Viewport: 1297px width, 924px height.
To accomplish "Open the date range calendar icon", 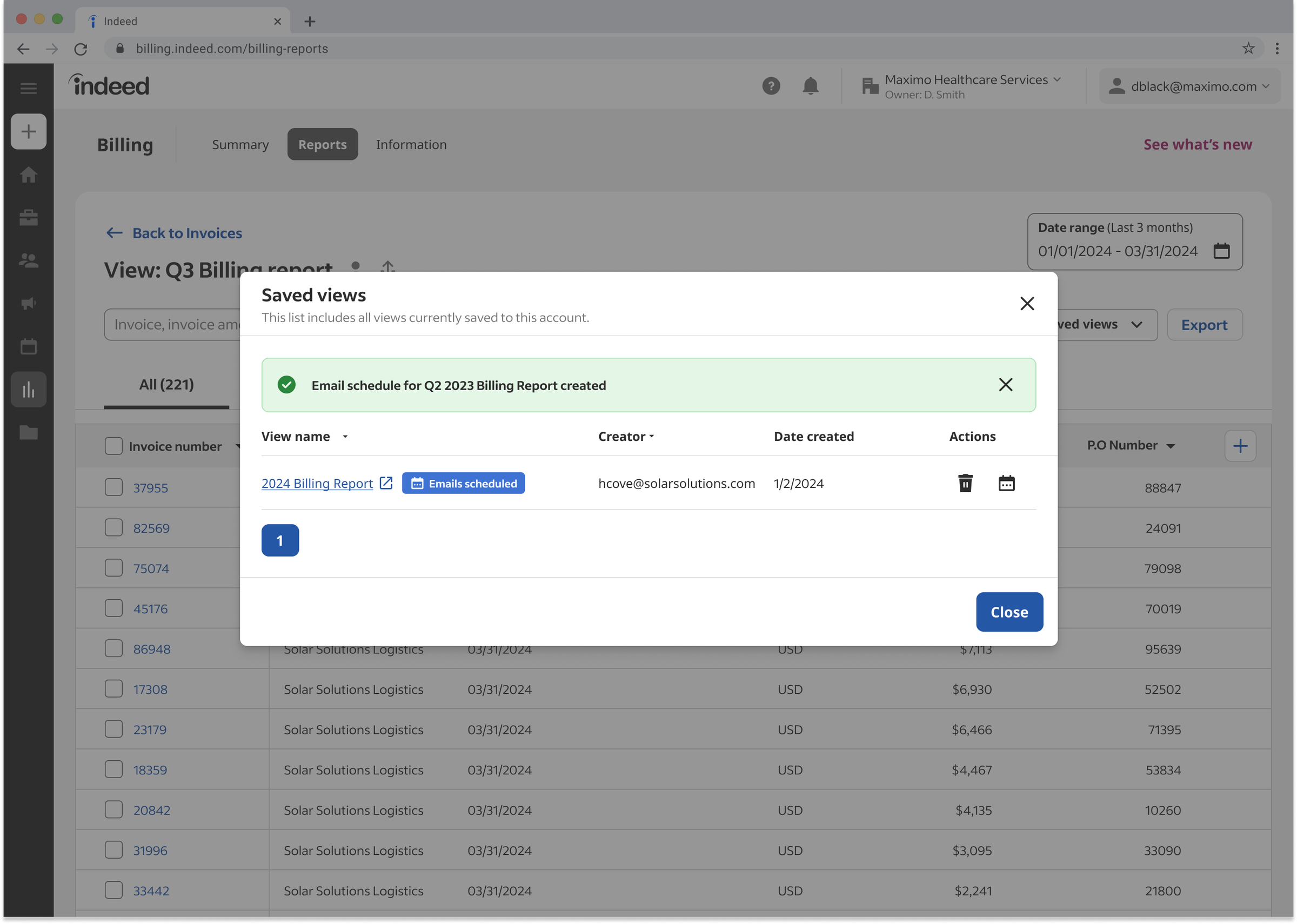I will pyautogui.click(x=1221, y=251).
